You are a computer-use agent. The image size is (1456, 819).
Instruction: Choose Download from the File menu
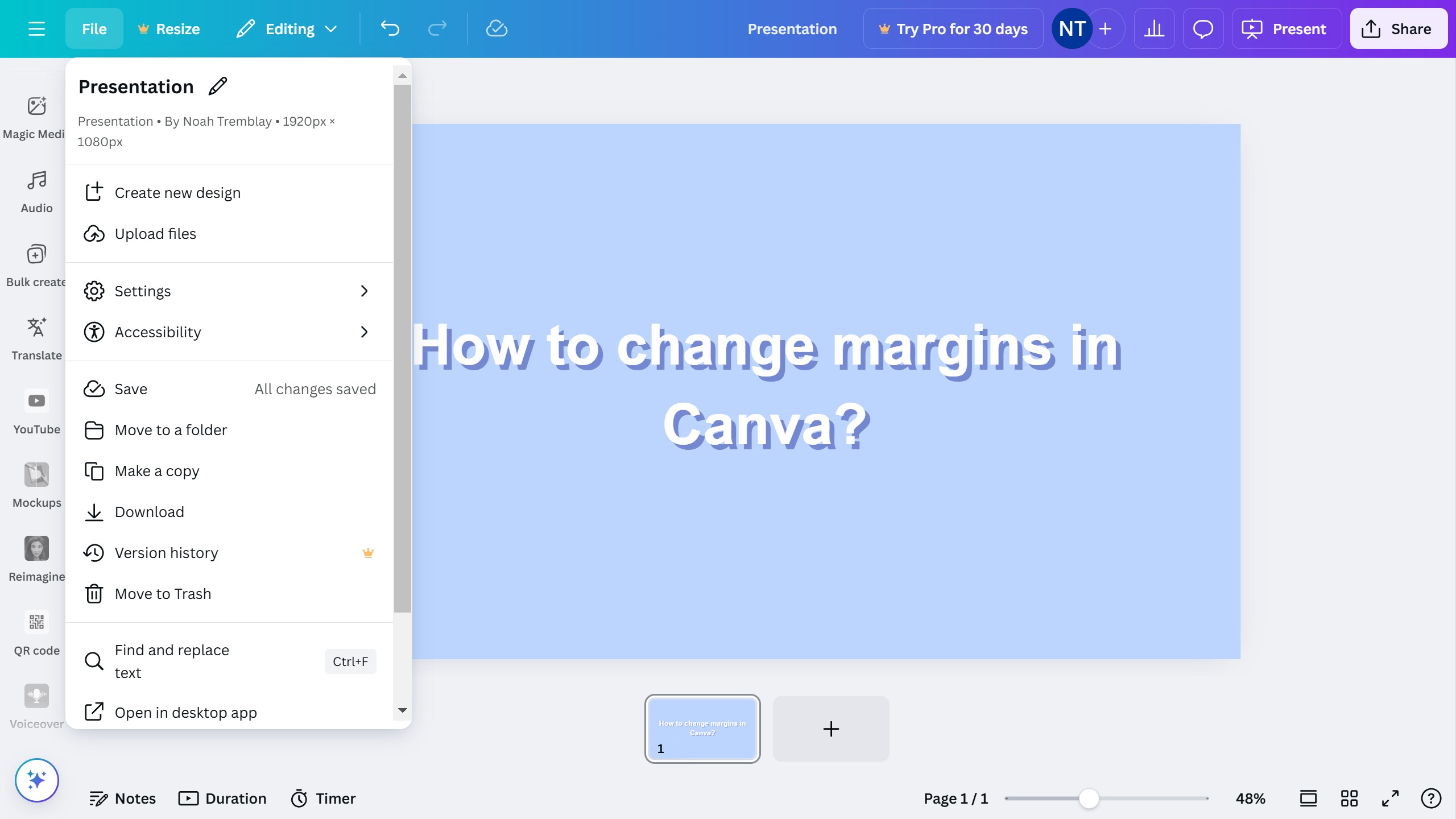pos(150,512)
